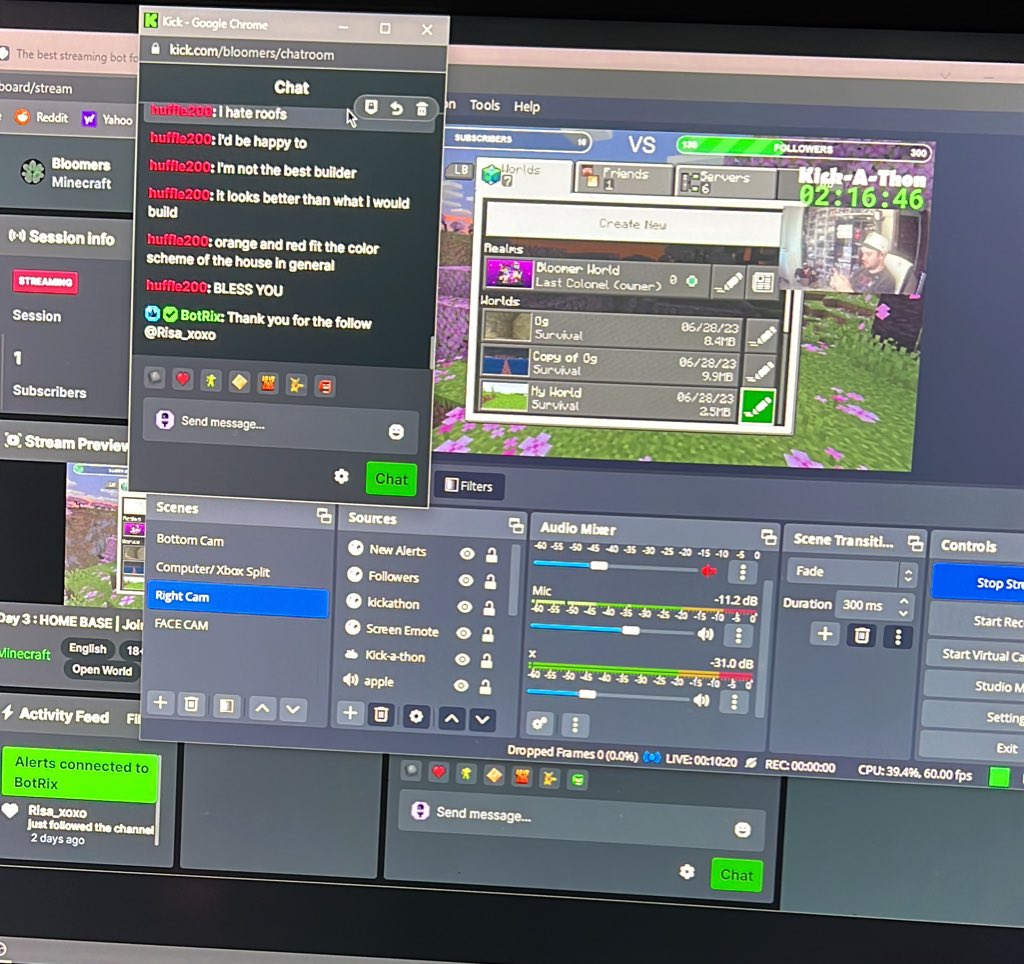
Task: Select the Bottom Cam scene
Action: tap(238, 541)
